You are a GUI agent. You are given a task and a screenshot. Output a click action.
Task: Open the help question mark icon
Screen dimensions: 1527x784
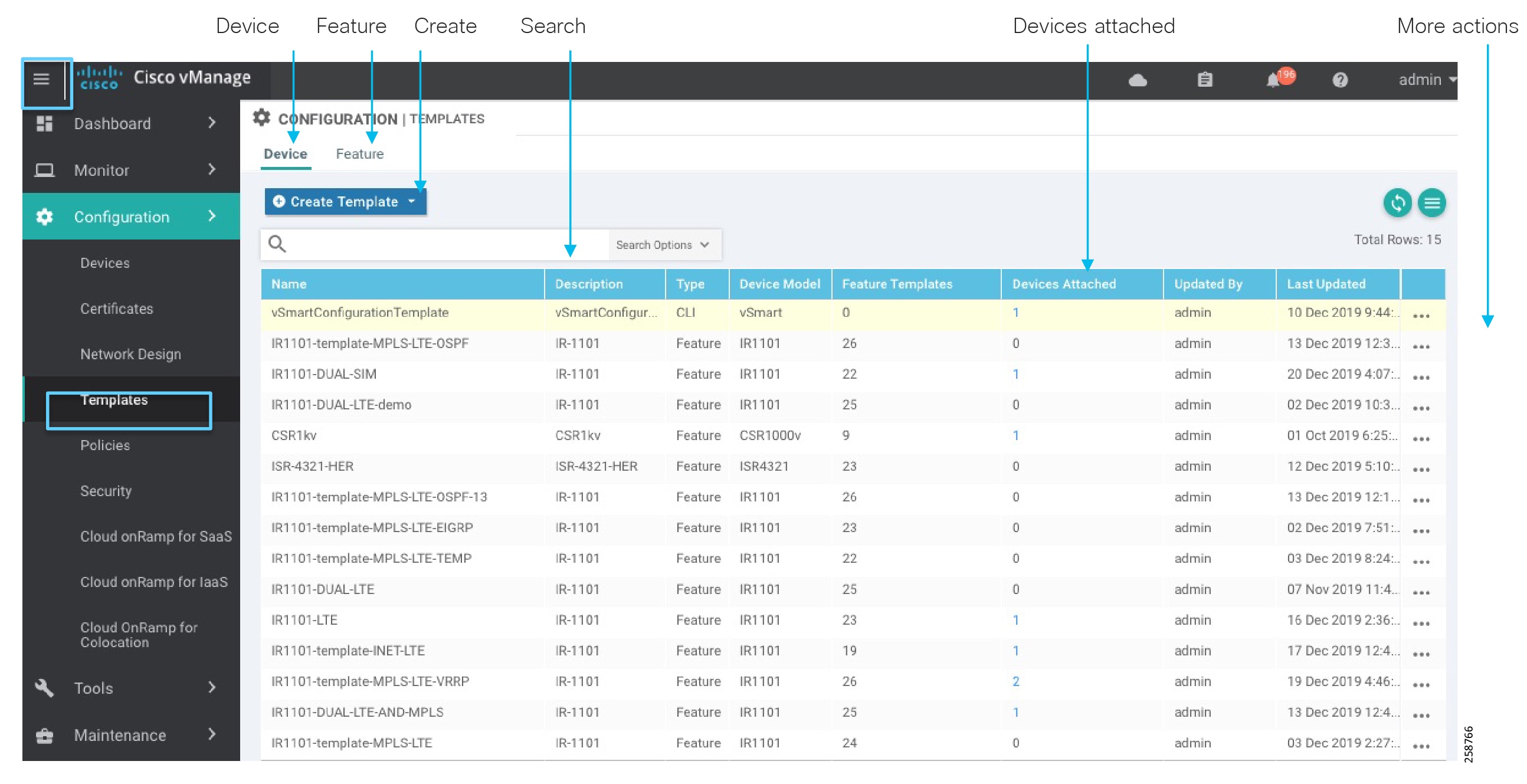tap(1340, 80)
